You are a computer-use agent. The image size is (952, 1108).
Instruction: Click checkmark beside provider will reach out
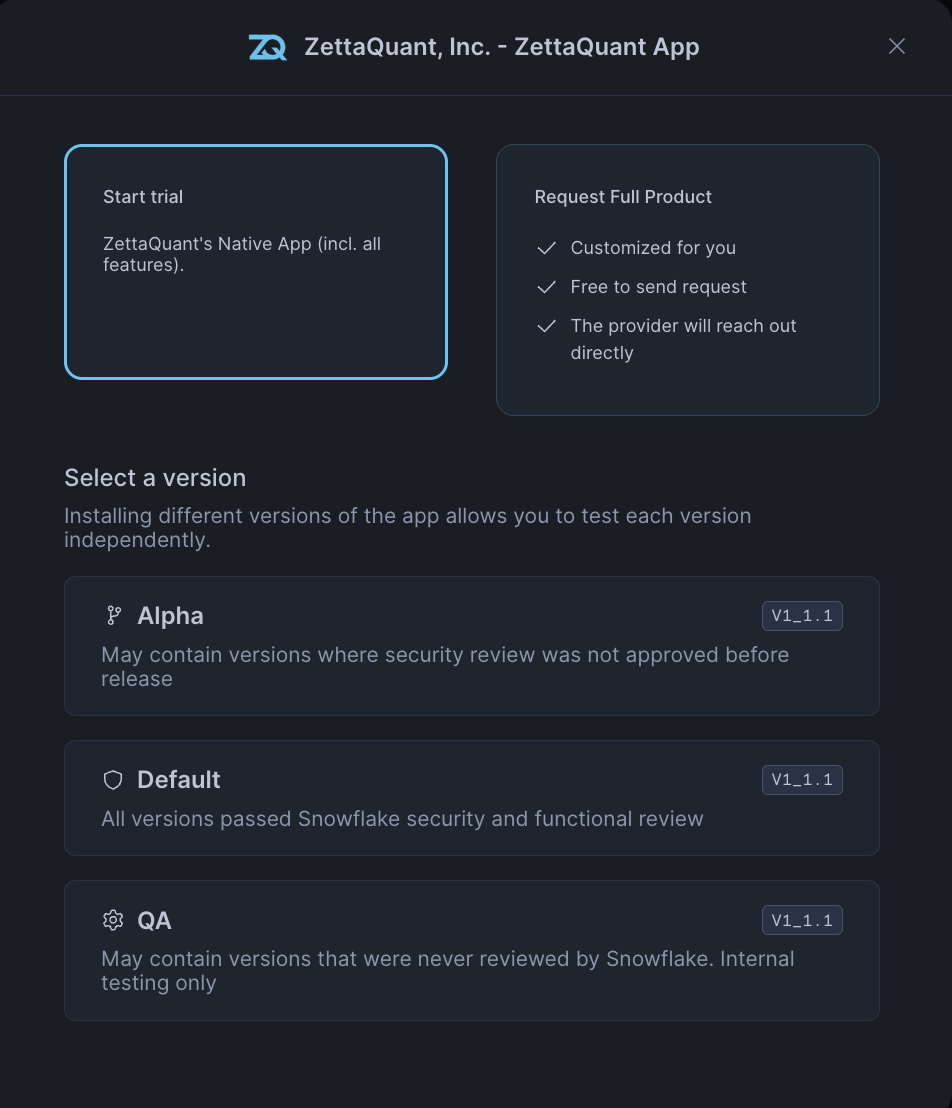point(546,326)
